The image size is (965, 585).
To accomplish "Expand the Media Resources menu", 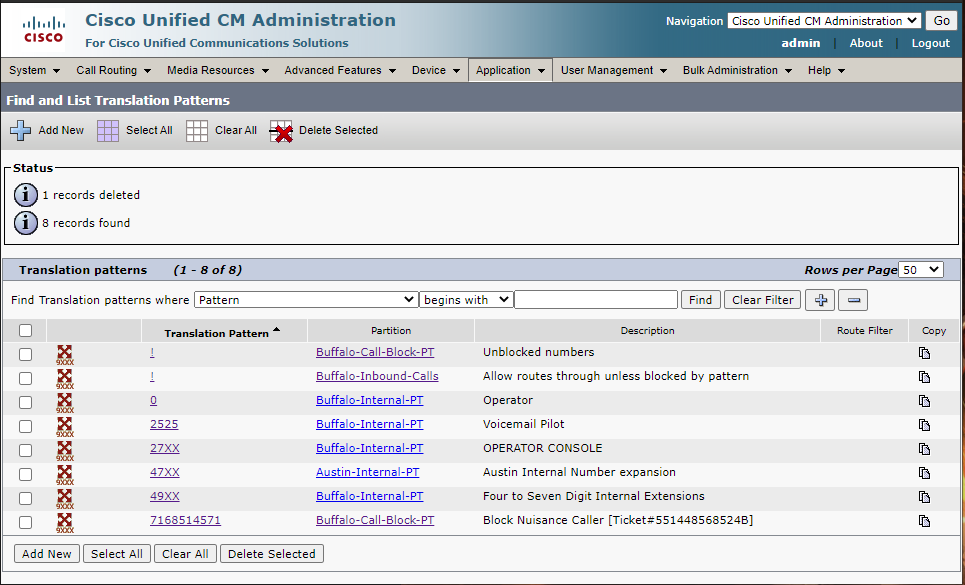I will pyautogui.click(x=218, y=70).
